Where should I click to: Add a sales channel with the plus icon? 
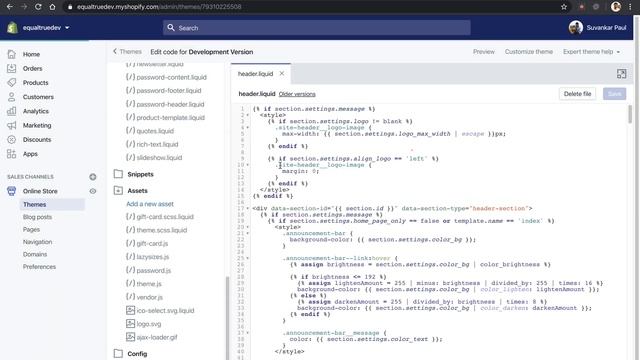[93, 177]
